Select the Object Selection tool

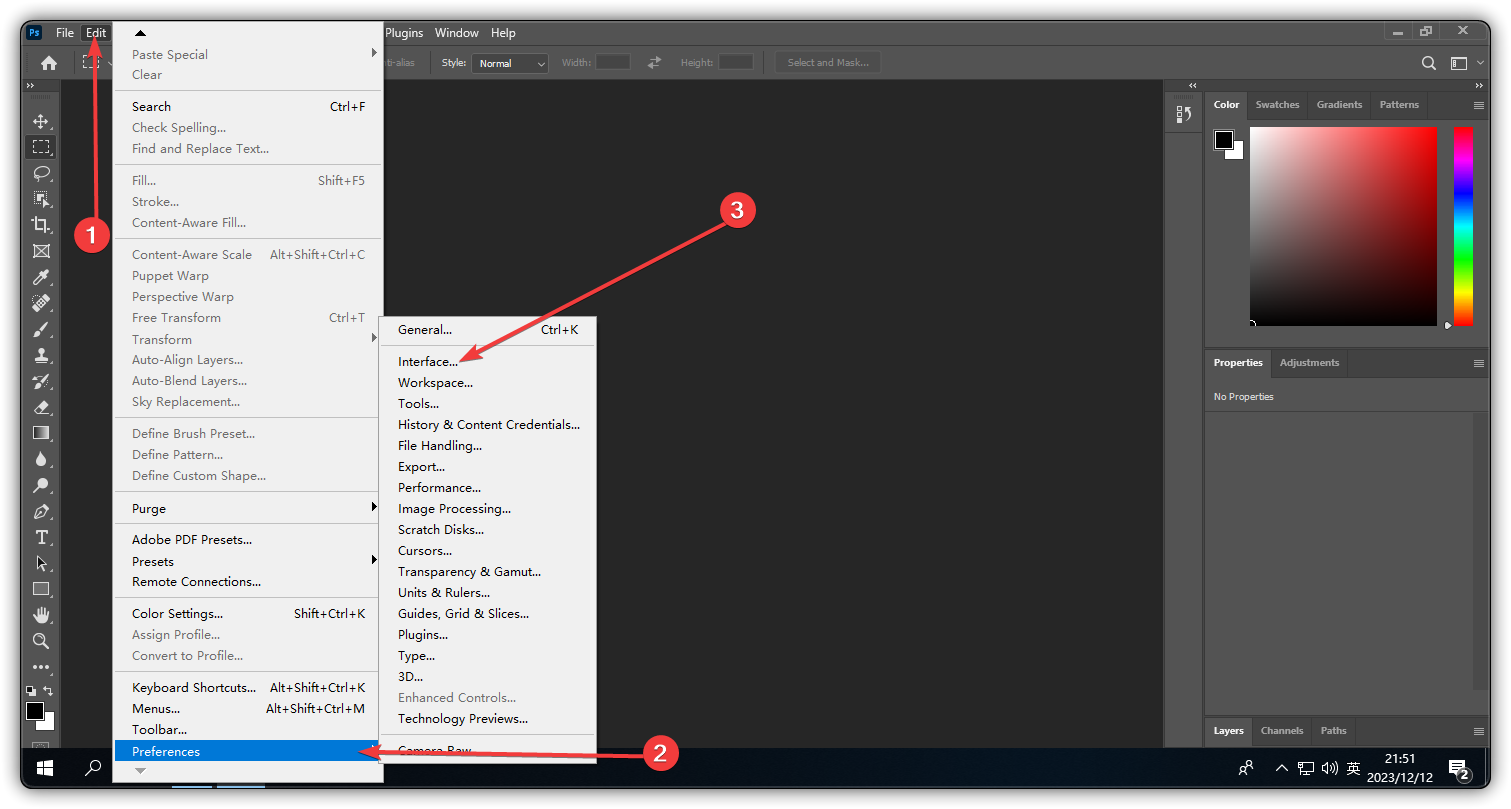(x=41, y=199)
